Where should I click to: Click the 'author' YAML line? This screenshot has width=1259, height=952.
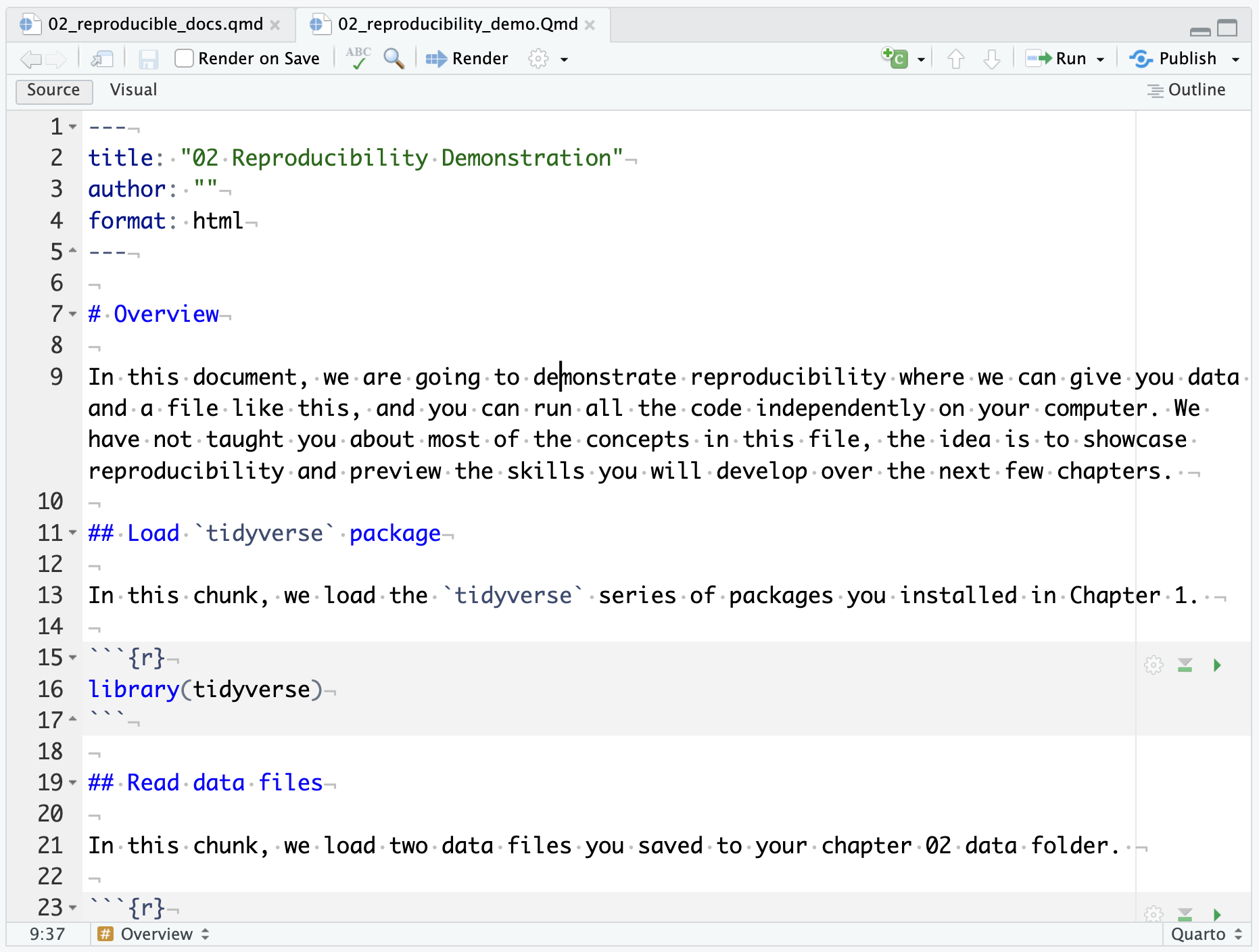click(153, 189)
